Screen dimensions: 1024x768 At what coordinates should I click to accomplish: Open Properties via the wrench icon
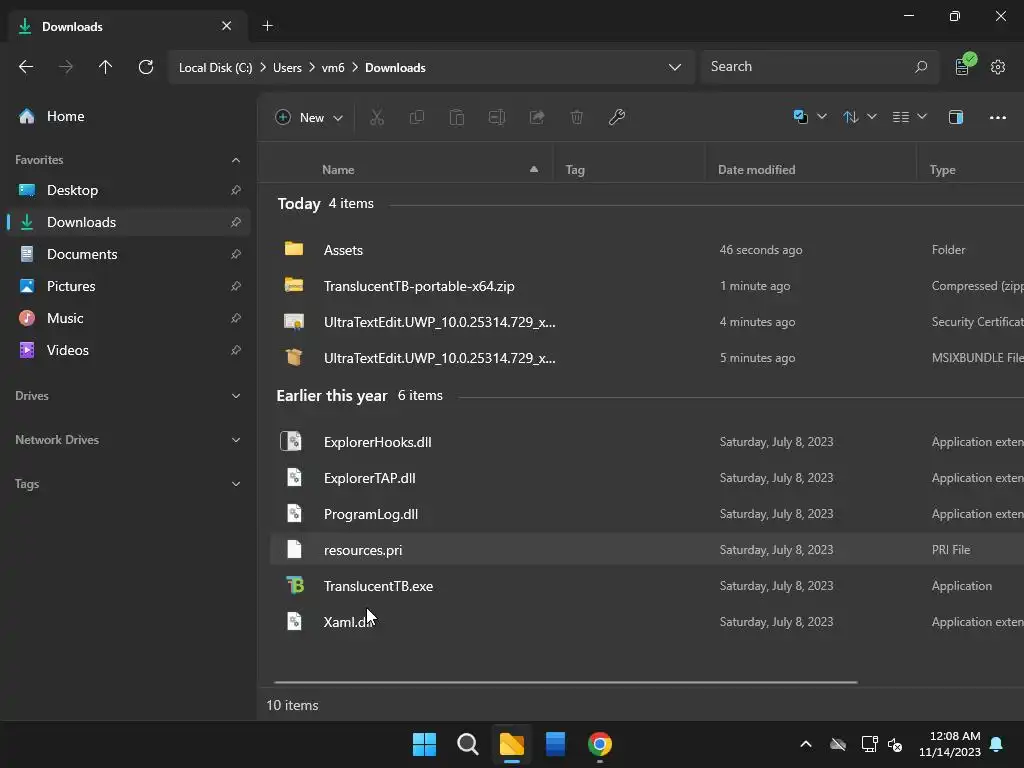click(616, 117)
